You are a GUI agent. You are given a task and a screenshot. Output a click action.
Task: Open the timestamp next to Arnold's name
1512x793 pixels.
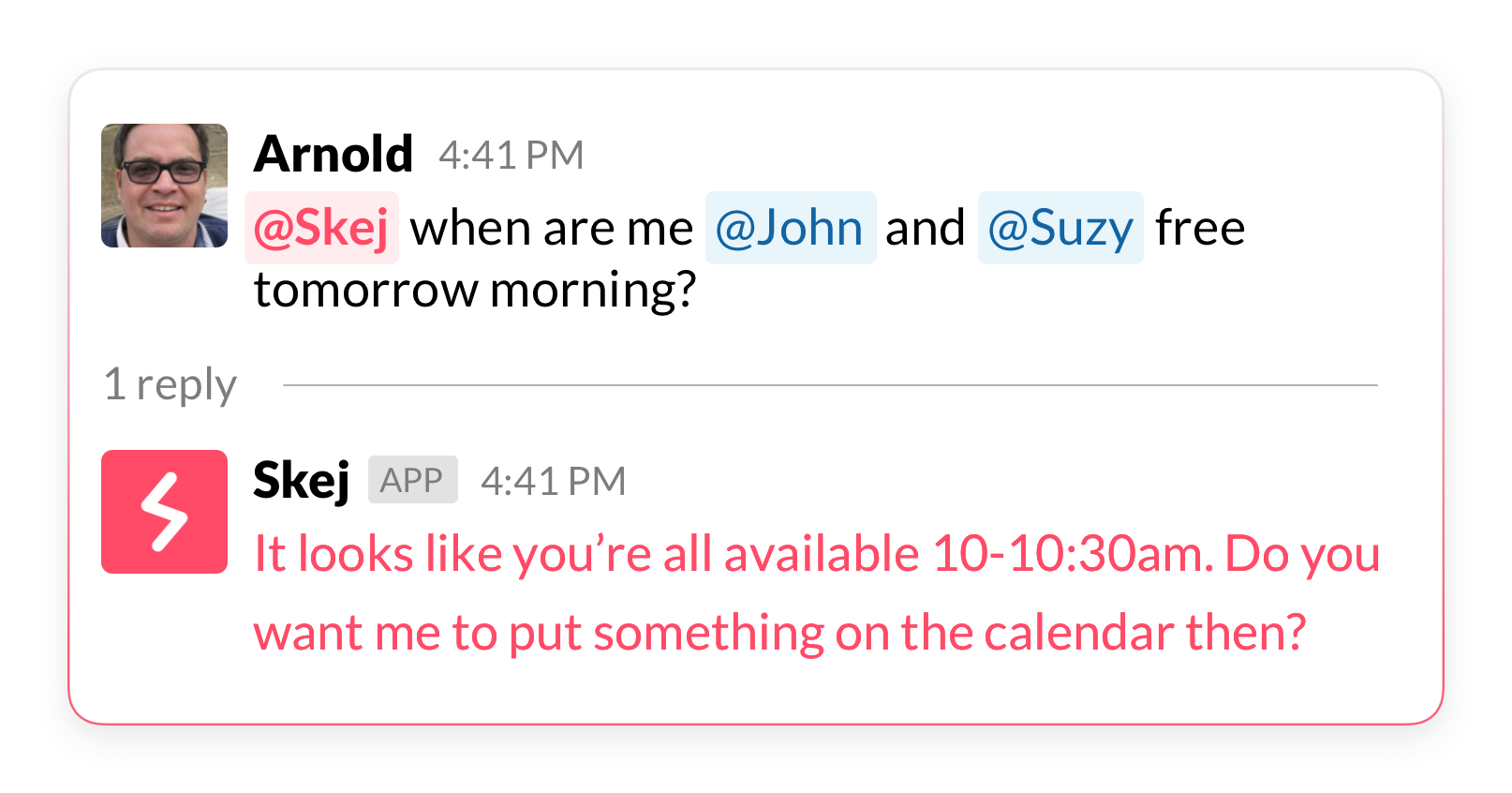pos(511,156)
